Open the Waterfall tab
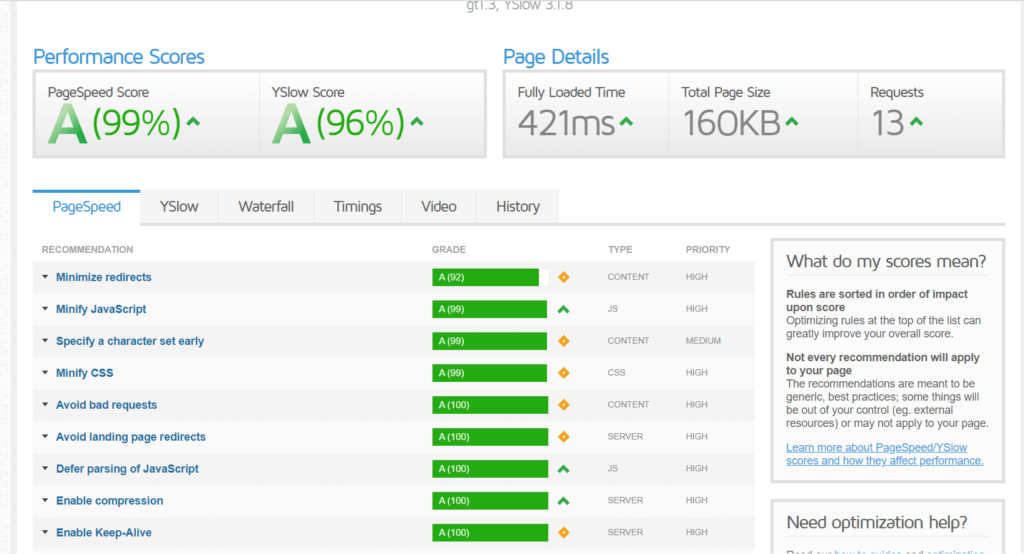The image size is (1024, 554). point(266,207)
